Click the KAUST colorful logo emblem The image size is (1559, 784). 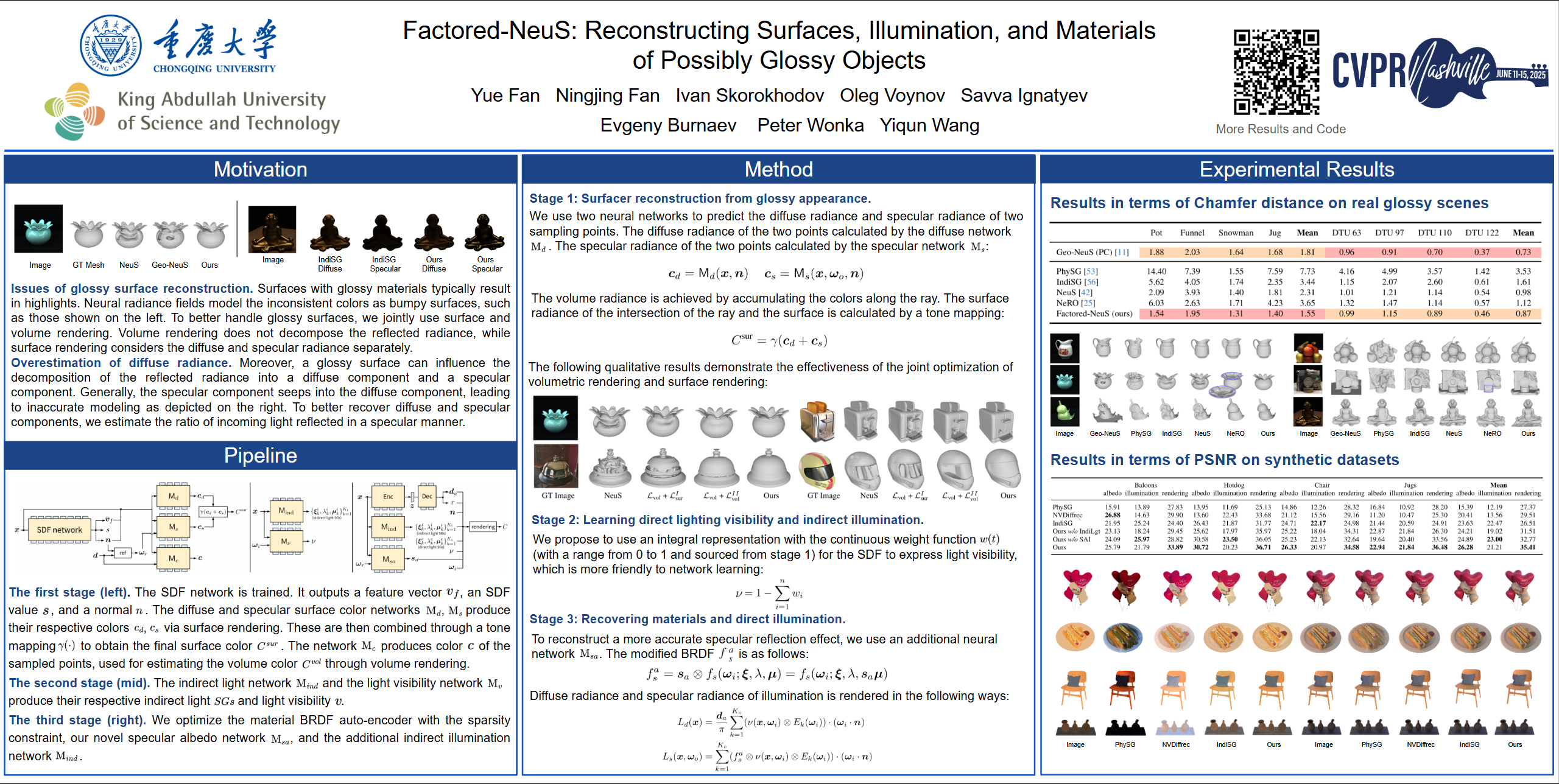pyautogui.click(x=74, y=112)
